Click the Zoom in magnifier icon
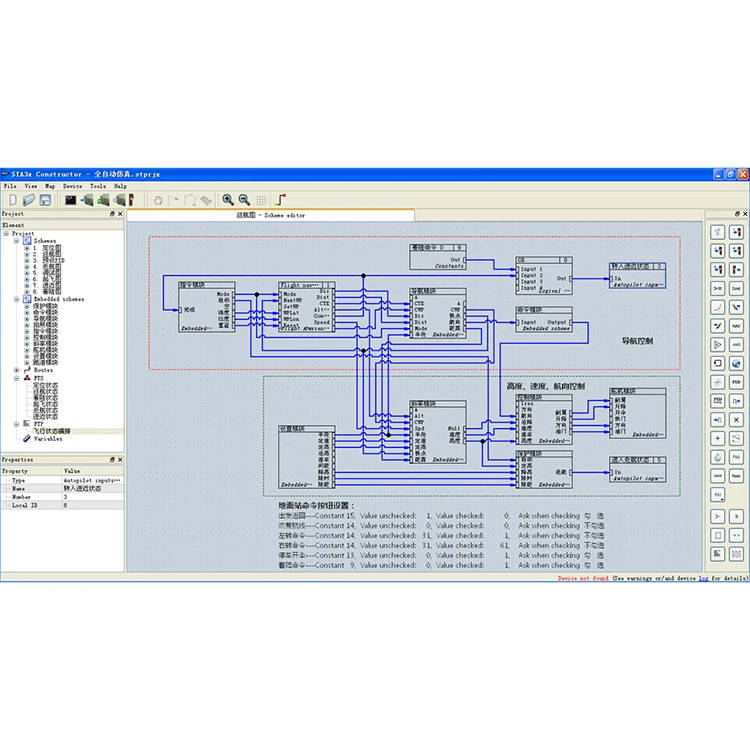750x750 pixels. 228,200
